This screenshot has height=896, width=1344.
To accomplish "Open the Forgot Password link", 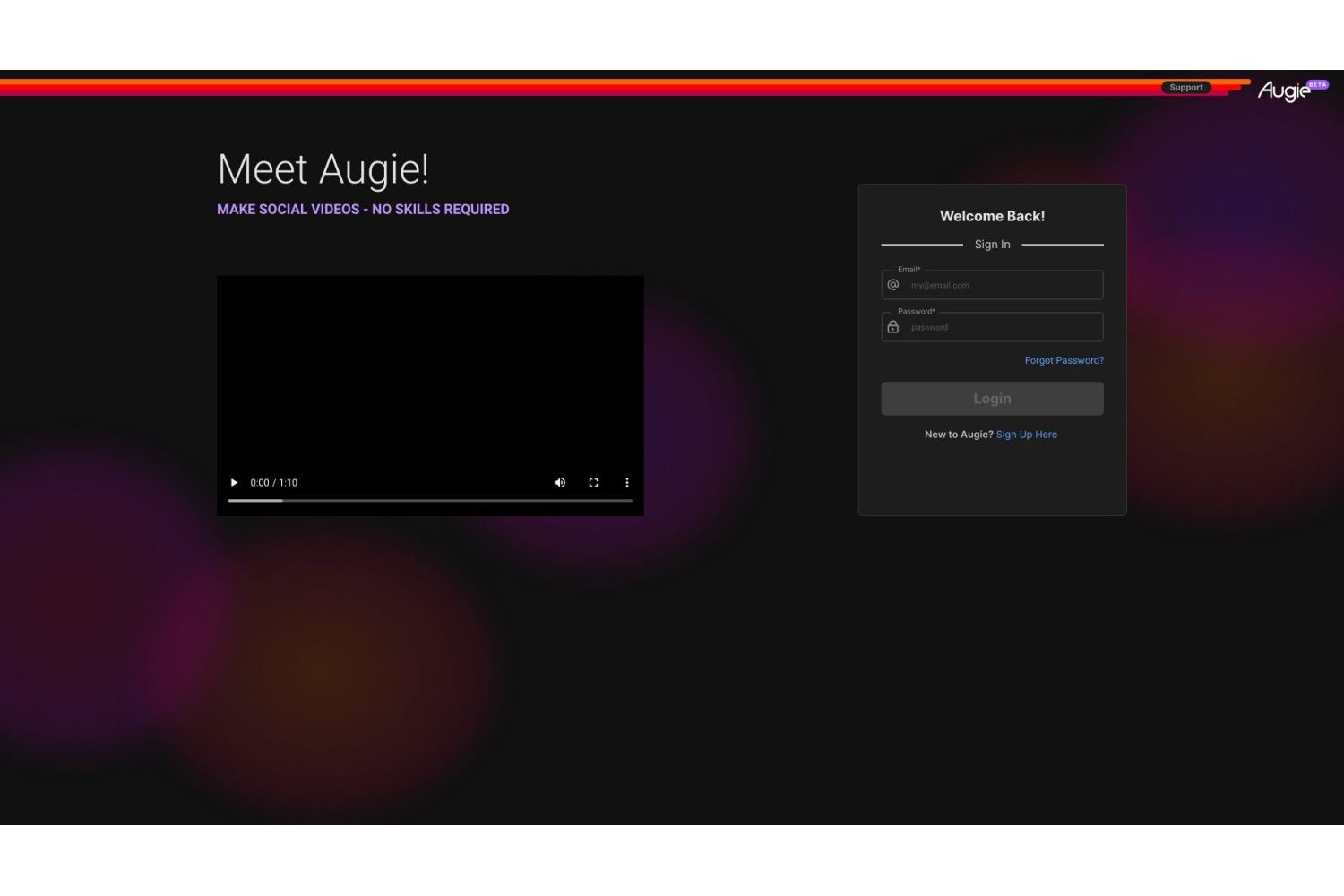I will (x=1064, y=360).
